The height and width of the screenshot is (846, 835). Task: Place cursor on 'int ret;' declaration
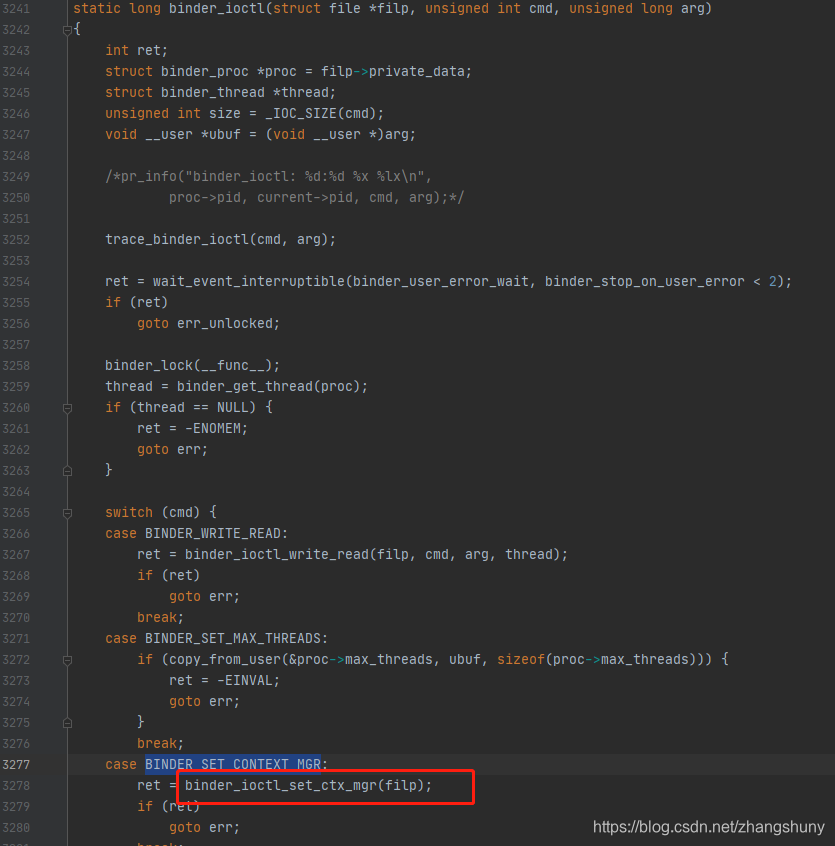[x=136, y=50]
